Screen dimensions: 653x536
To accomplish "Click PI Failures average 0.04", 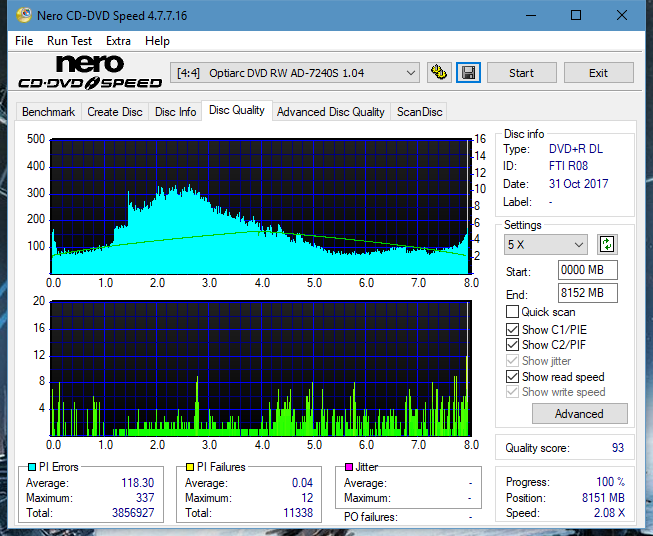I will pyautogui.click(x=302, y=483).
